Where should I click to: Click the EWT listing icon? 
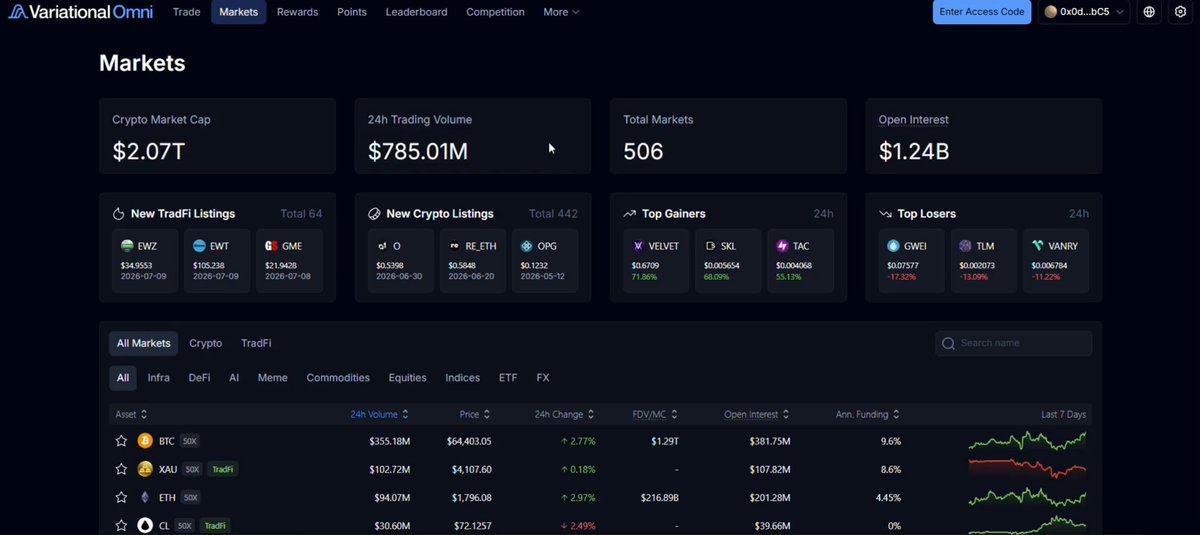coord(199,246)
